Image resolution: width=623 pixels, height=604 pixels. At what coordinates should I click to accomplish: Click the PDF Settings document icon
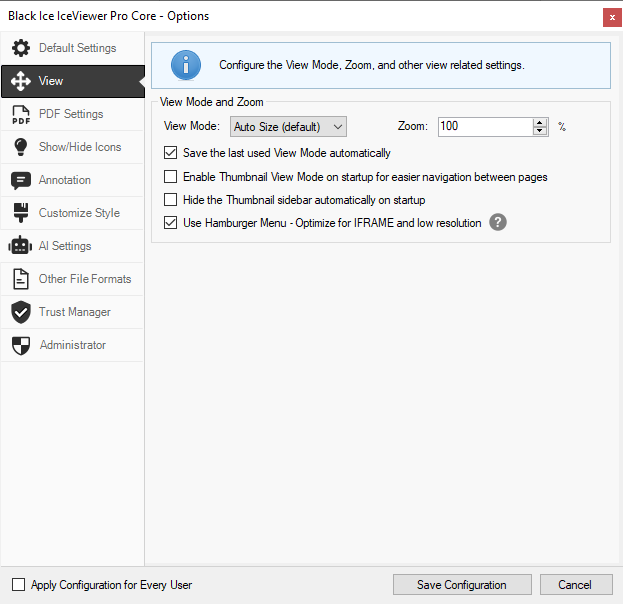(21, 114)
